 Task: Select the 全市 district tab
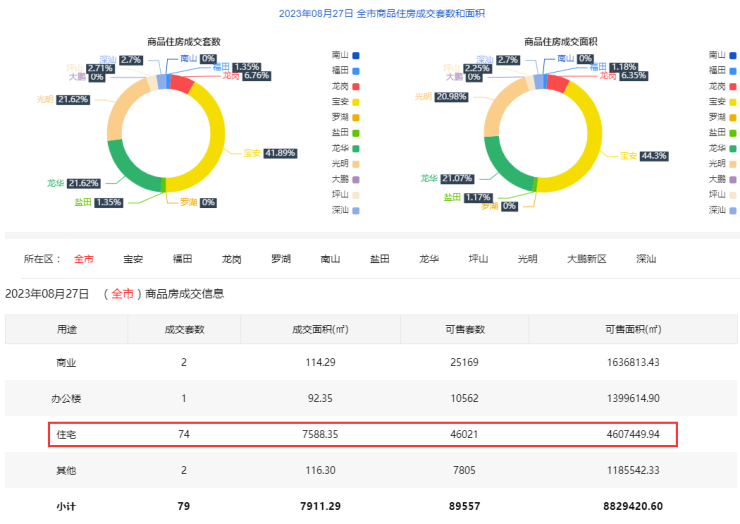pyautogui.click(x=84, y=259)
